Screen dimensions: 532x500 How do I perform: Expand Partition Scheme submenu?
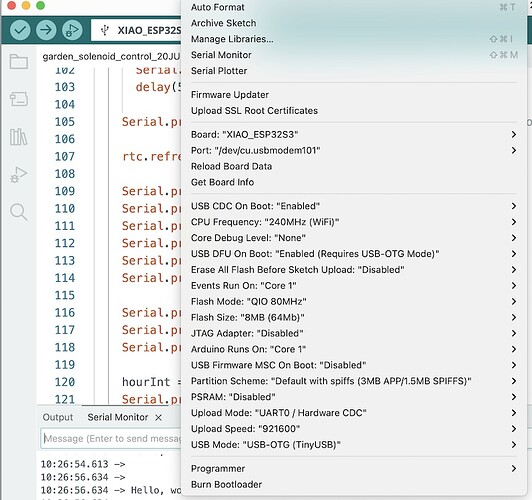click(353, 381)
